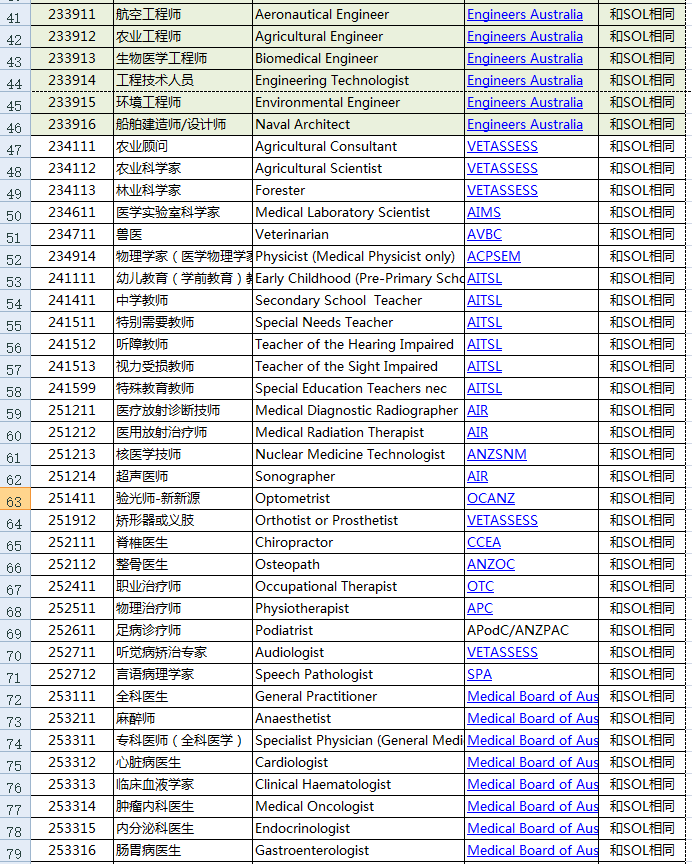Select row header 50
Viewport: 692px width, 864px height.
pos(15,213)
